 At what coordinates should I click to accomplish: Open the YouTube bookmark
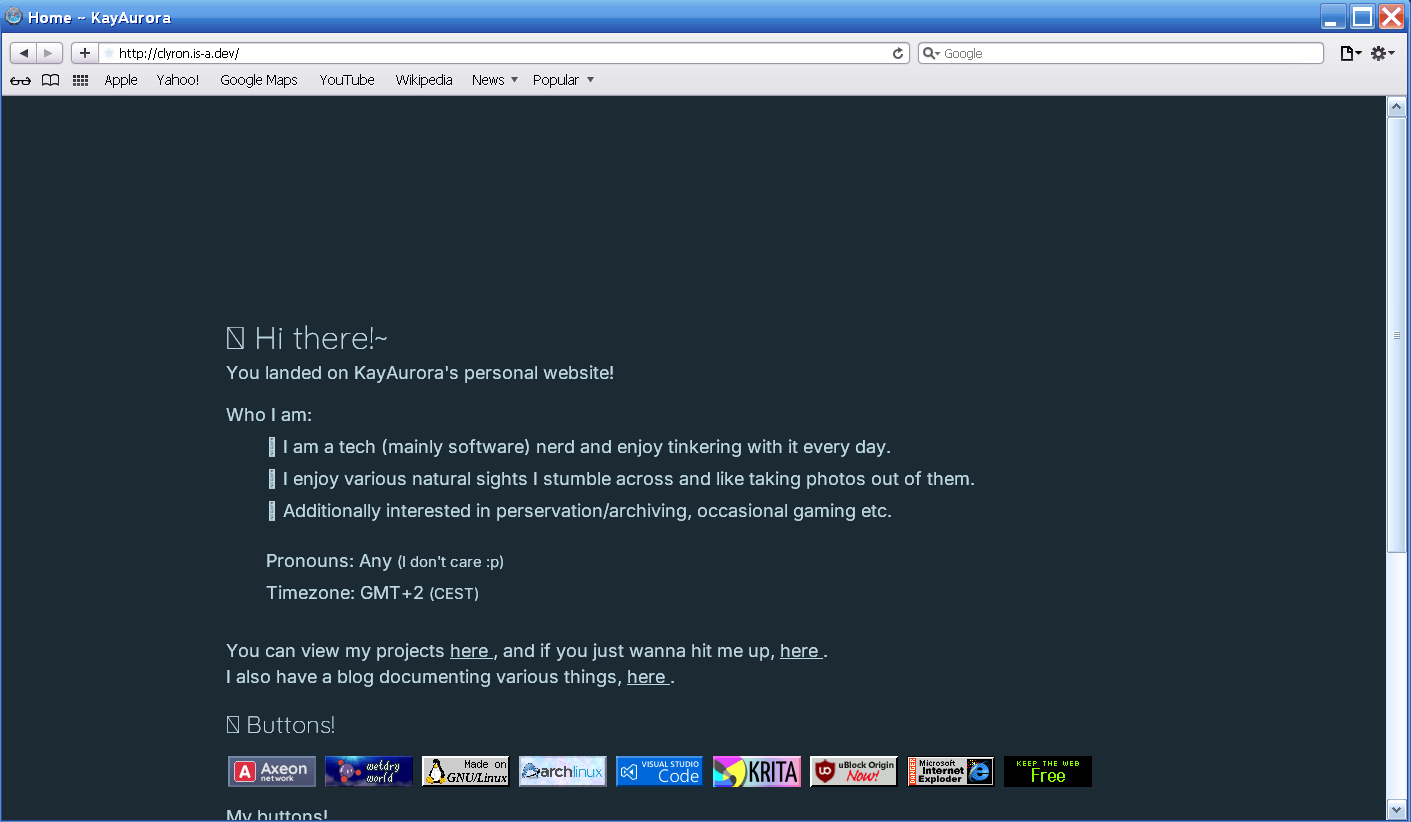coord(347,80)
